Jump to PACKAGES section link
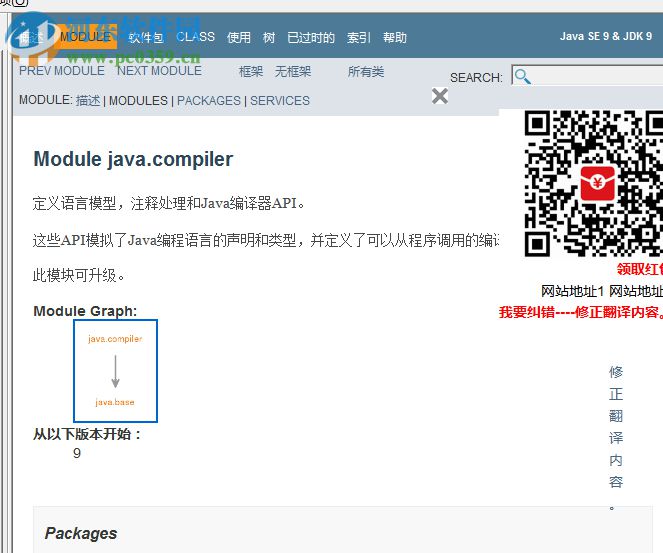Screen dimensions: 663x553 click(x=209, y=101)
